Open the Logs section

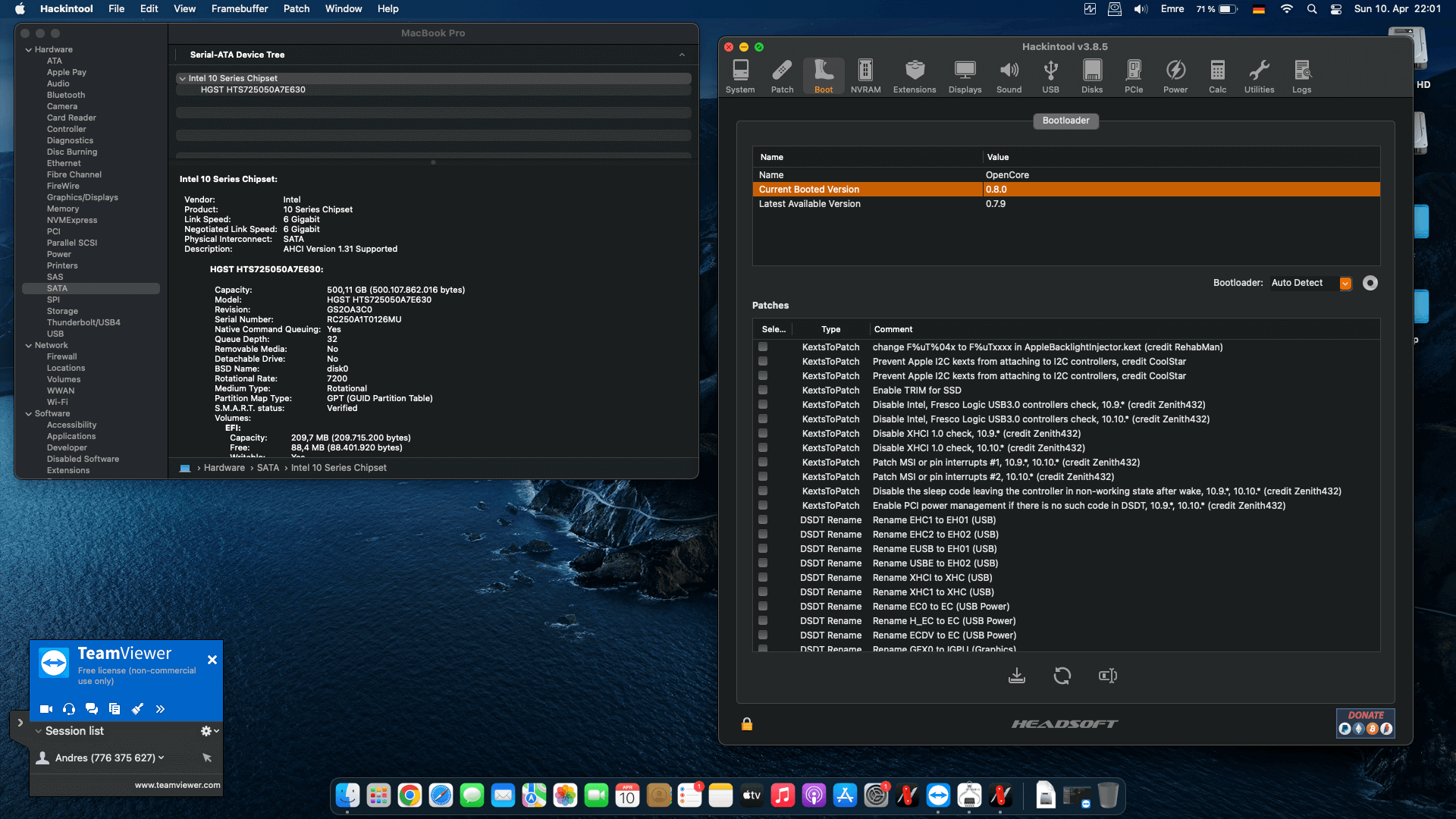click(x=1302, y=77)
